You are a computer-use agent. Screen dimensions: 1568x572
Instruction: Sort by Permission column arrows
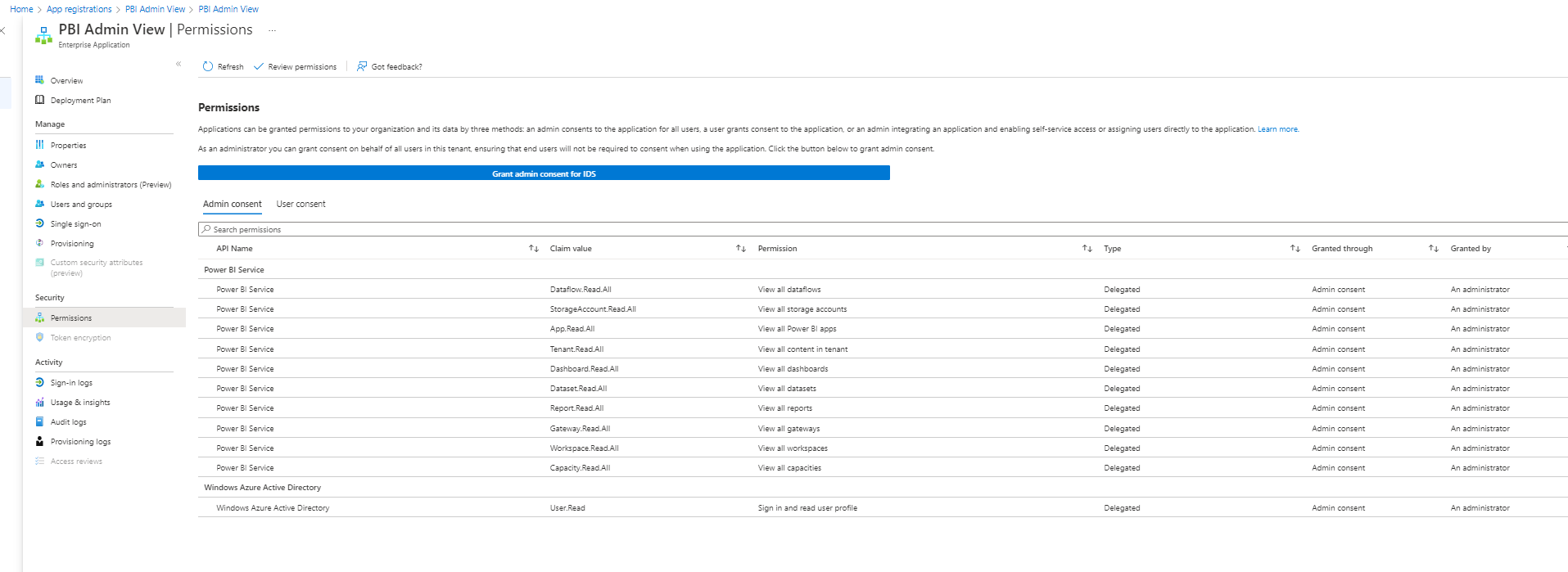(x=1087, y=248)
